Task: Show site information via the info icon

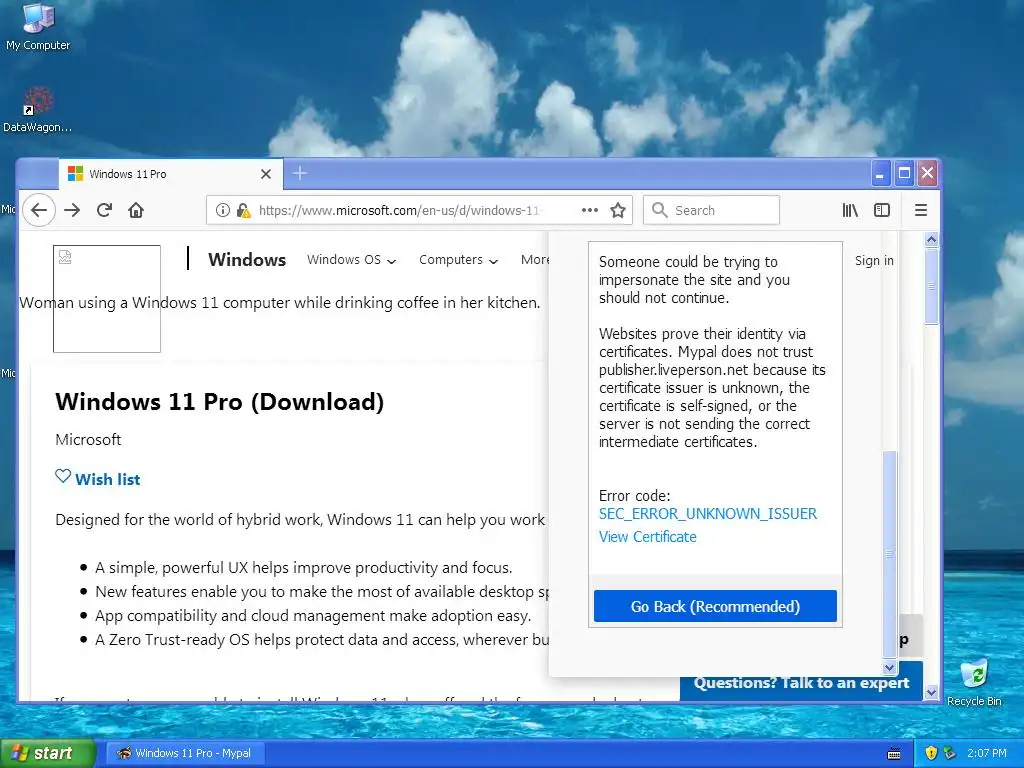Action: point(223,210)
